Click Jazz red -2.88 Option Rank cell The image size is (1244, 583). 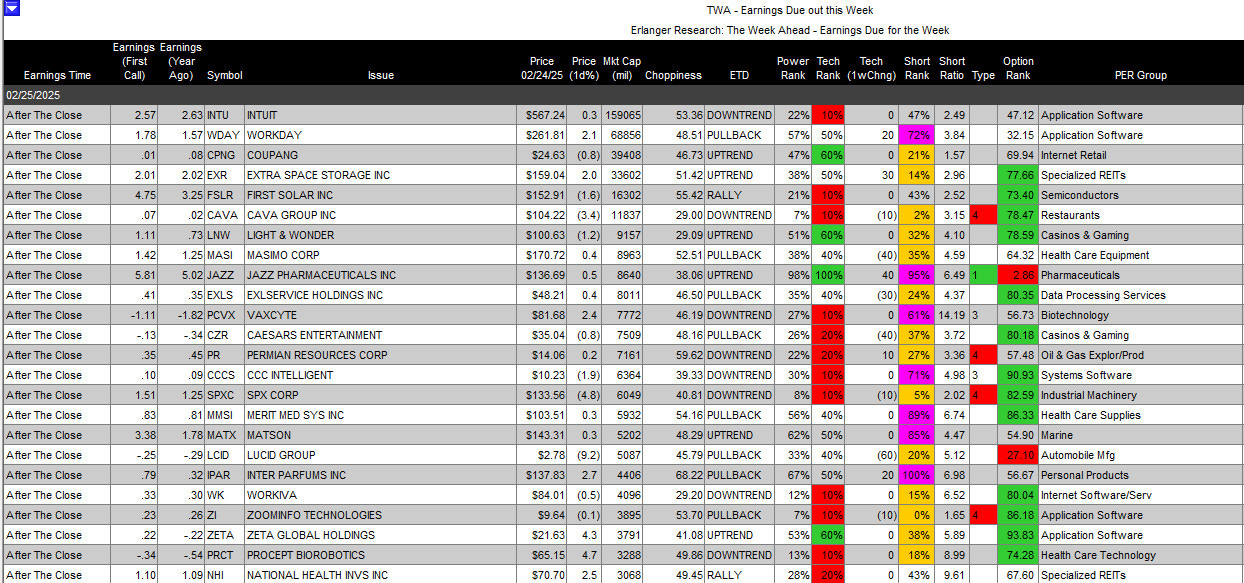coord(1018,275)
